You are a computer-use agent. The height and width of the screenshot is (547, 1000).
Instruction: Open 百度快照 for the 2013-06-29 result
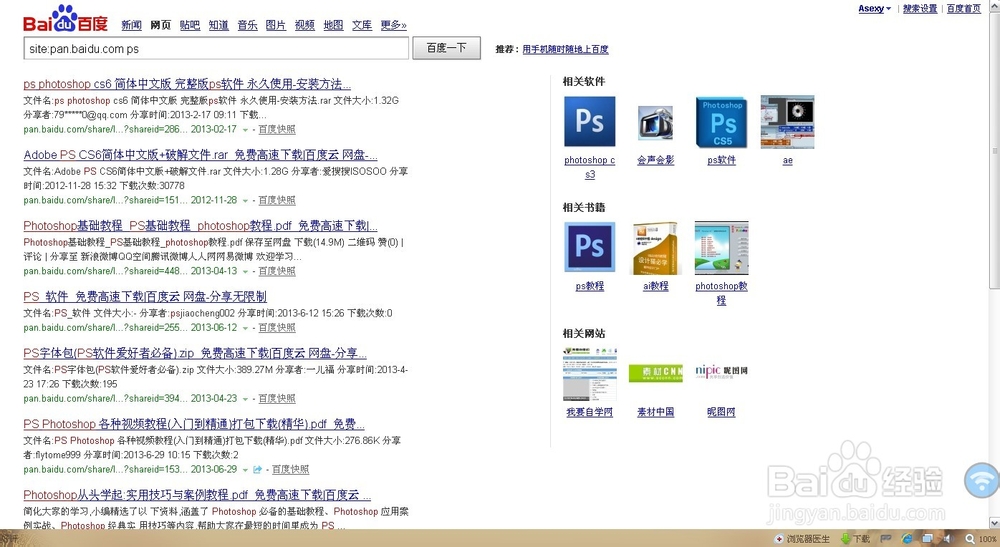290,469
